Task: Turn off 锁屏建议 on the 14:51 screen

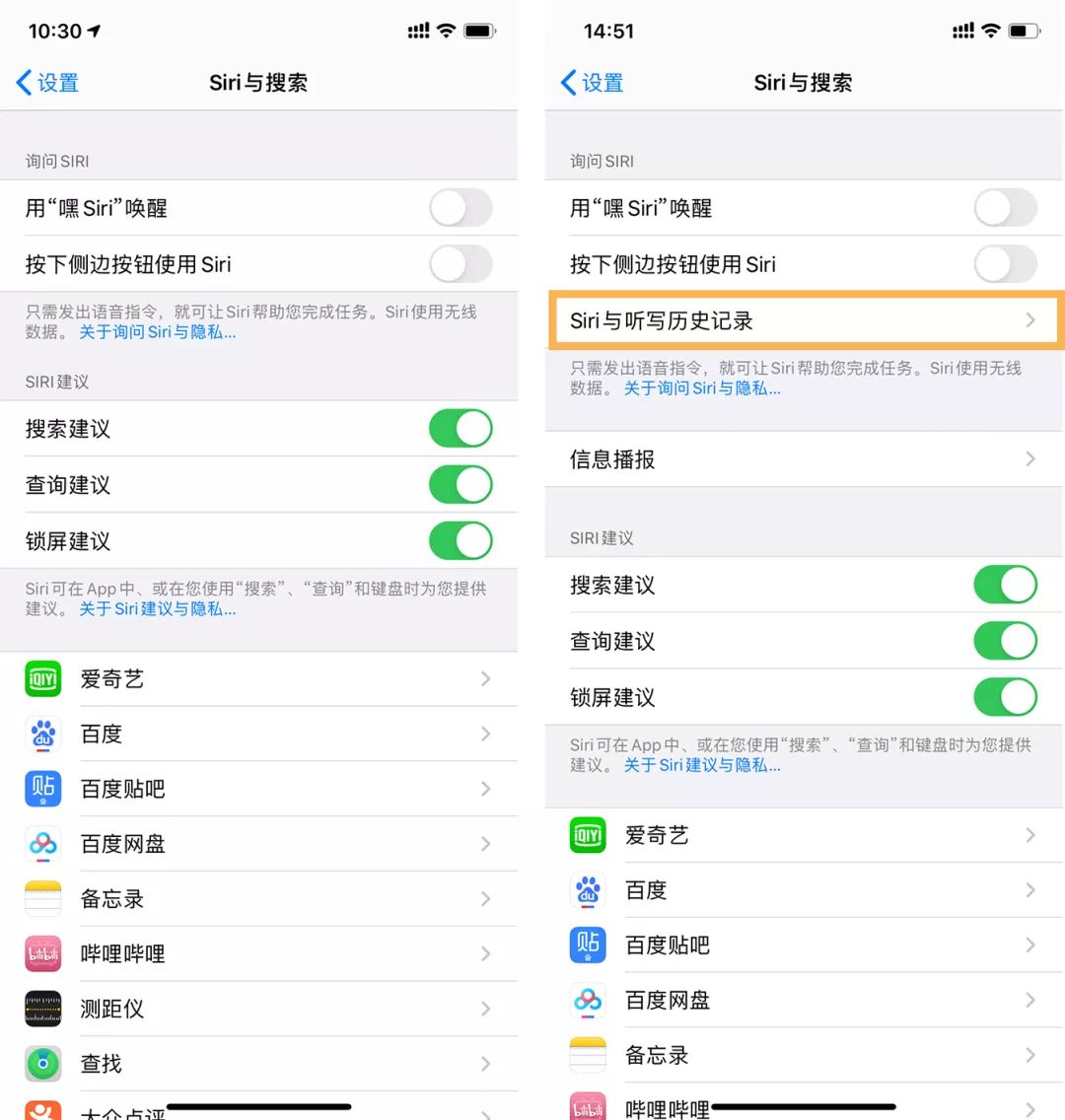Action: pos(1005,697)
